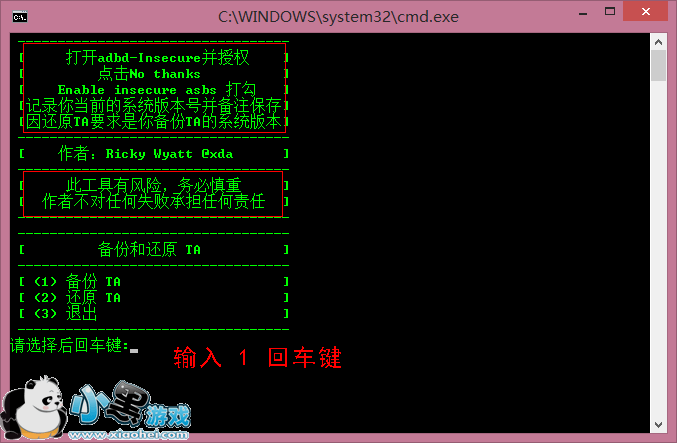Viewport: 677px width, 443px height.
Task: Open the www.xiaohei.com watermark link
Action: click(128, 434)
